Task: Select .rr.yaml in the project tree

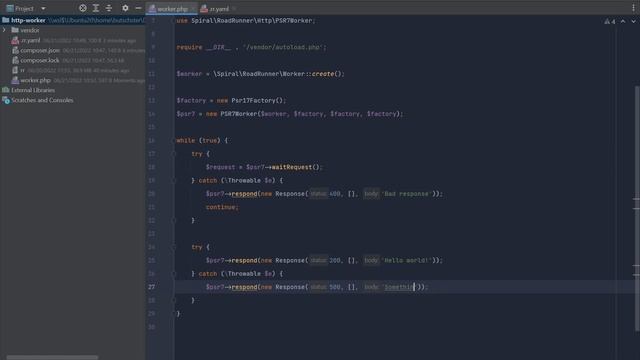Action: point(30,40)
